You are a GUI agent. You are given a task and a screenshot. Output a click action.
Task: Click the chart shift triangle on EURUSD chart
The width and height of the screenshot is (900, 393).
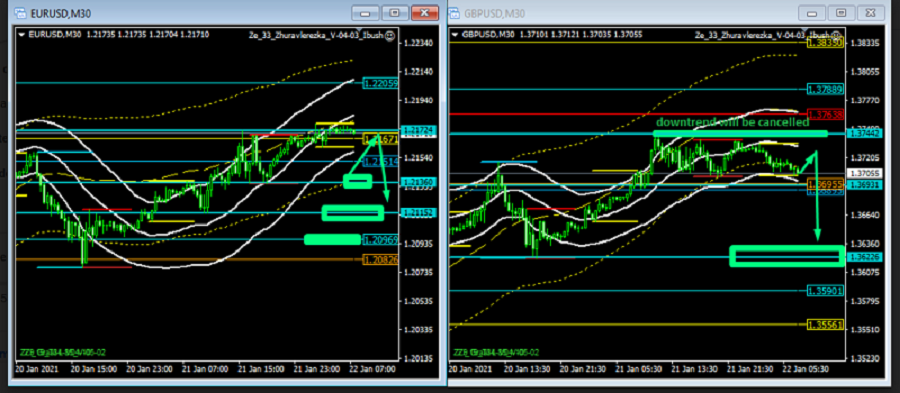[x=360, y=30]
